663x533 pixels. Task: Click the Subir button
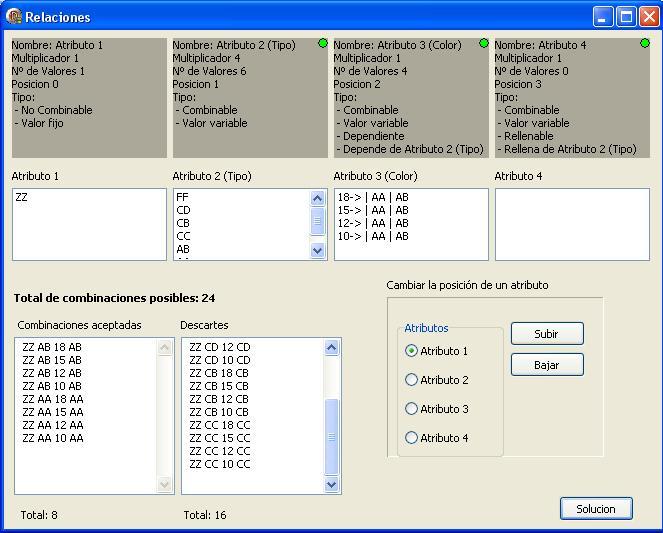tap(547, 334)
